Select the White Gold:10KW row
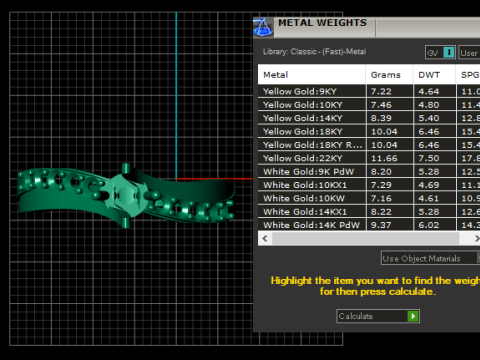This screenshot has height=360, width=480. click(x=369, y=198)
